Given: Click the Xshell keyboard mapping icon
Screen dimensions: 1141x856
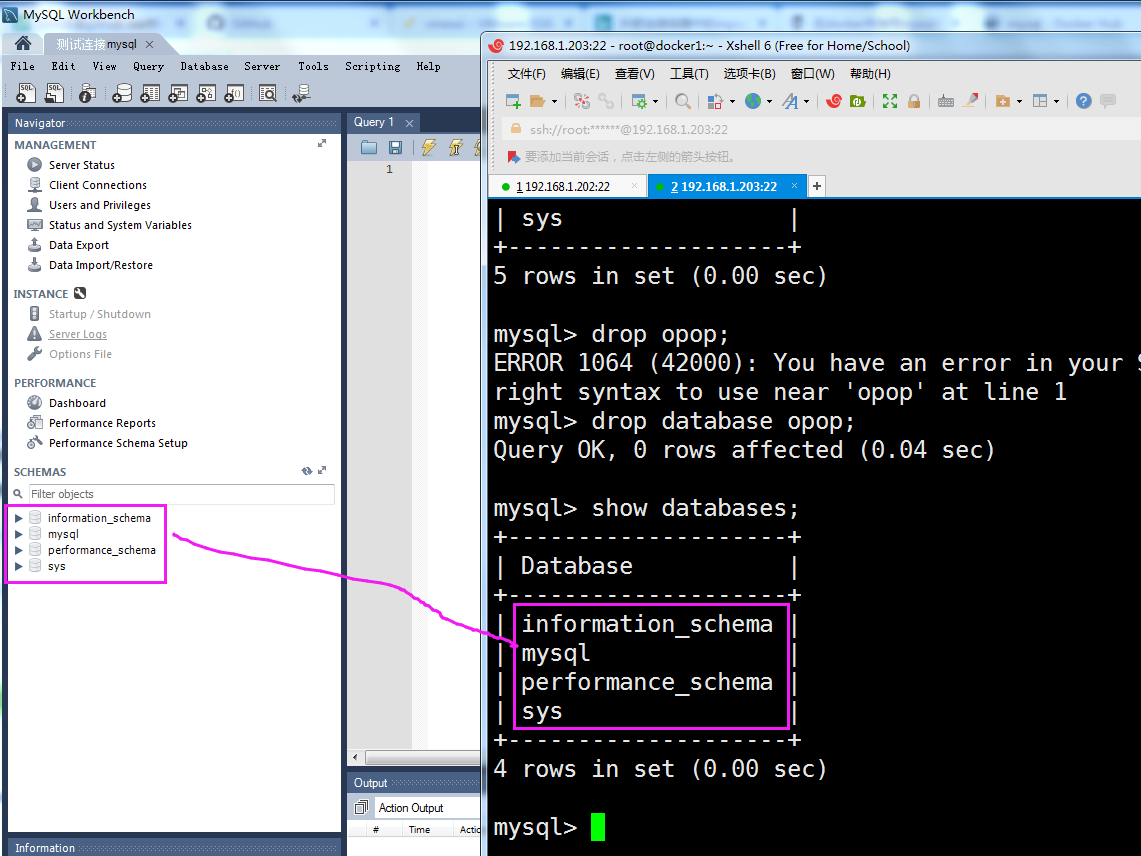Looking at the screenshot, I should point(946,101).
